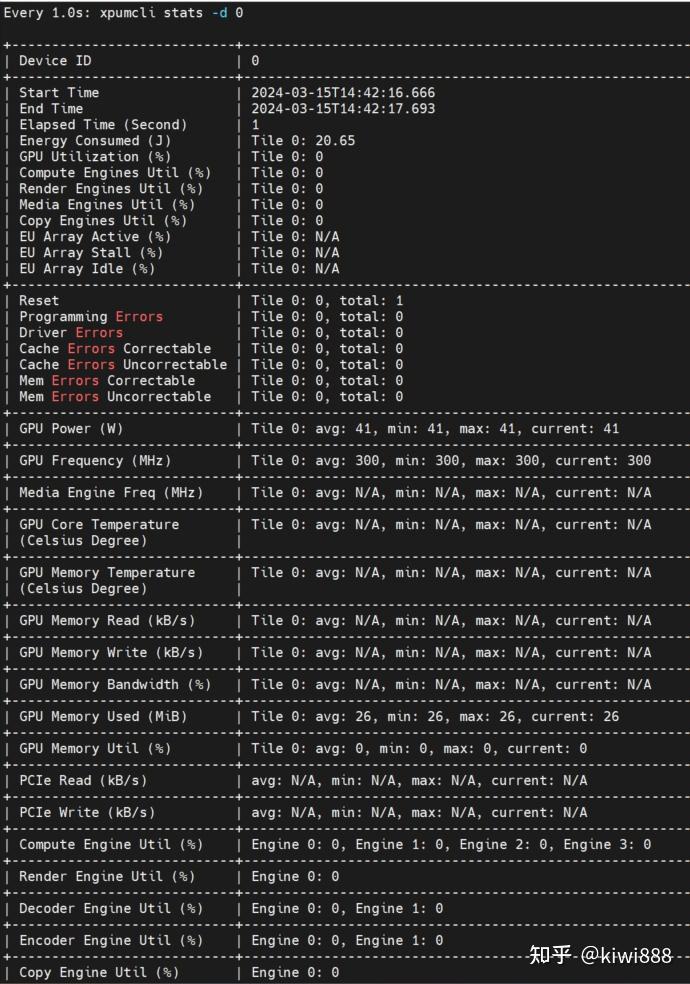
Task: Click the End Time timestamp value
Action: pyautogui.click(x=343, y=109)
